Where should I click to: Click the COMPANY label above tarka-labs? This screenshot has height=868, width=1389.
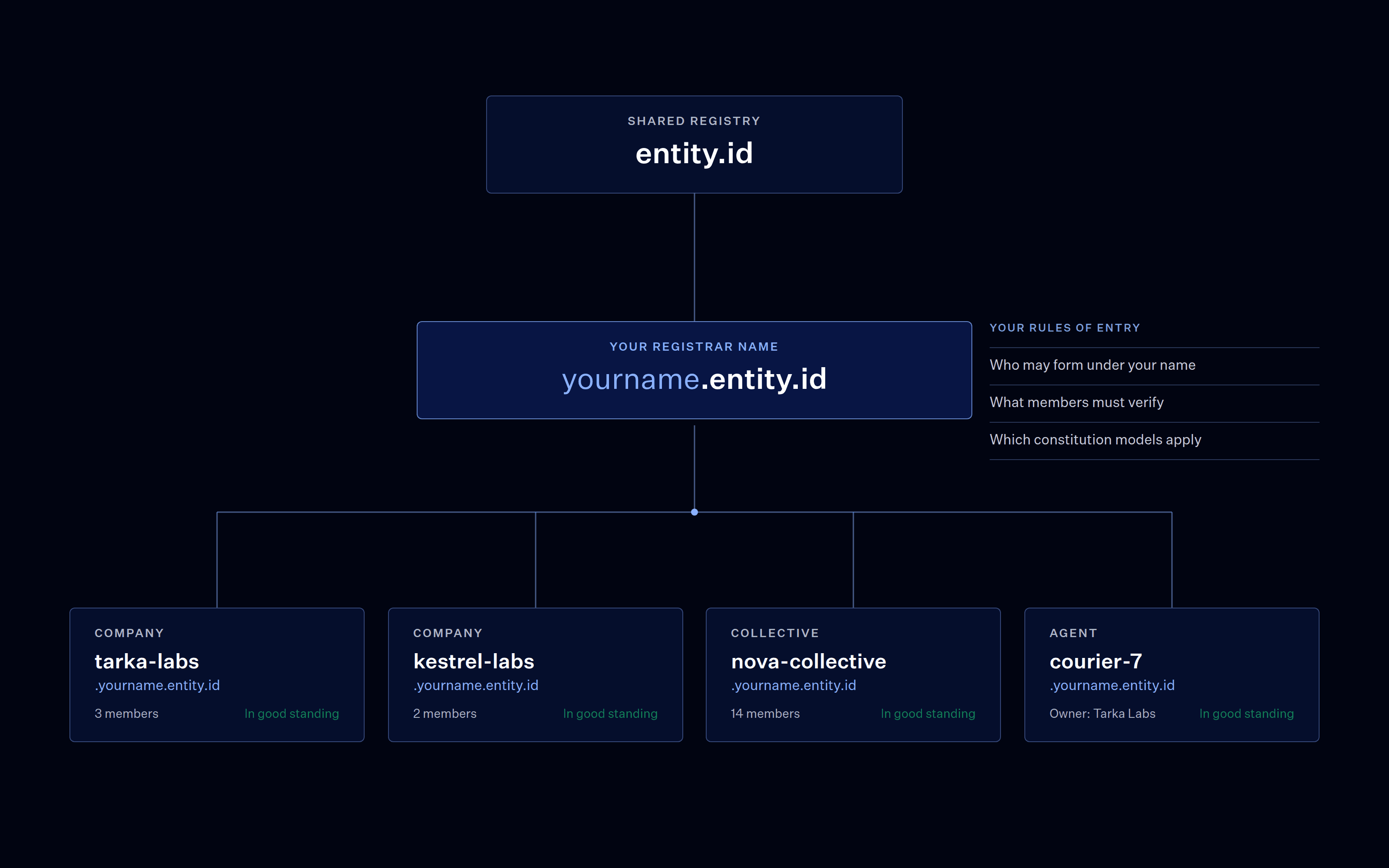point(129,633)
